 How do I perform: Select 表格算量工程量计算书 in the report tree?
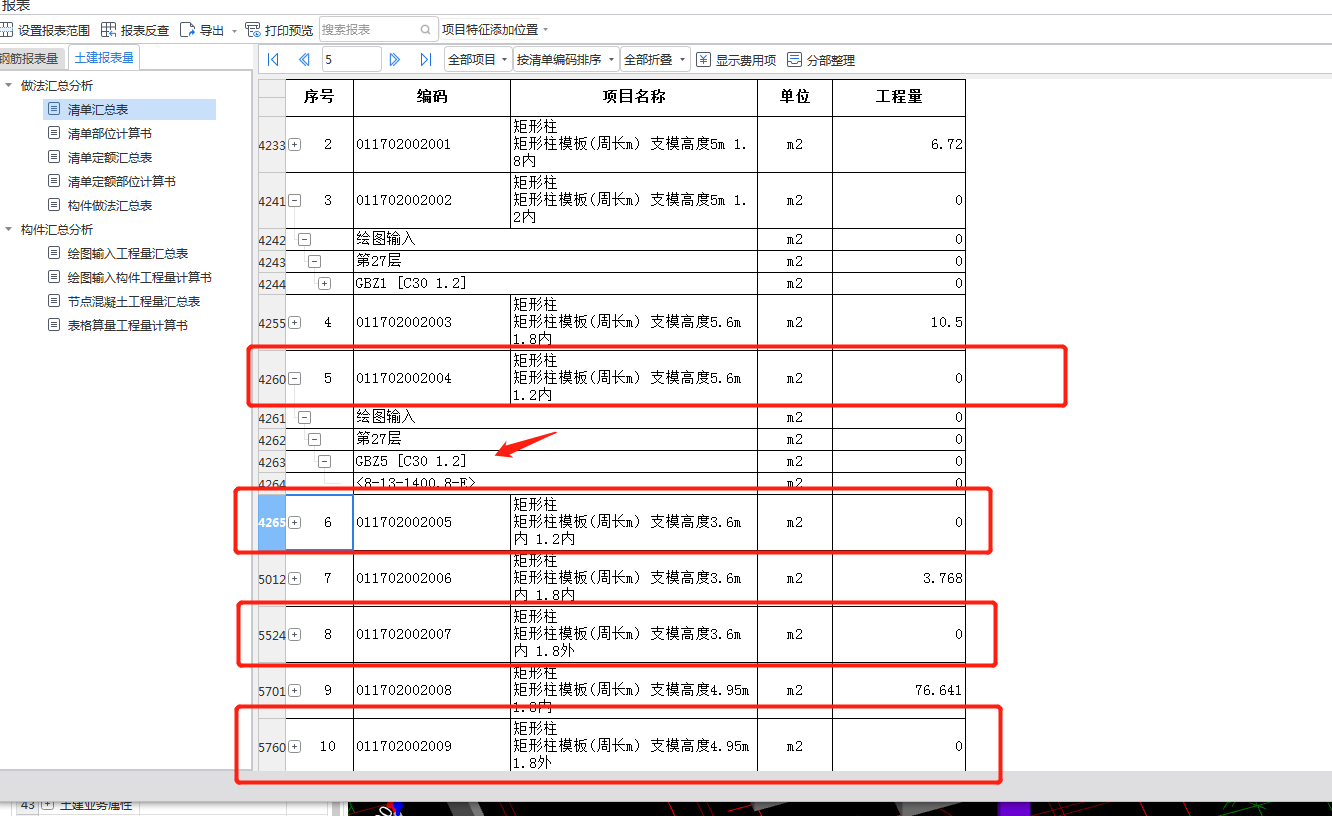(x=128, y=326)
